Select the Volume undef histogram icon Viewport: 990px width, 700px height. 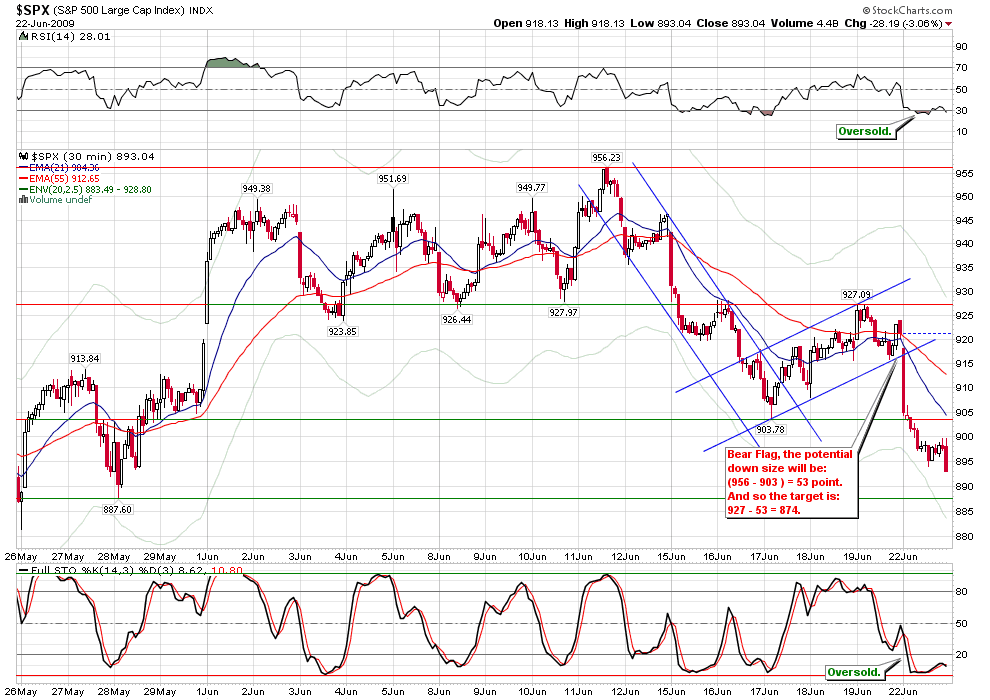[23, 198]
